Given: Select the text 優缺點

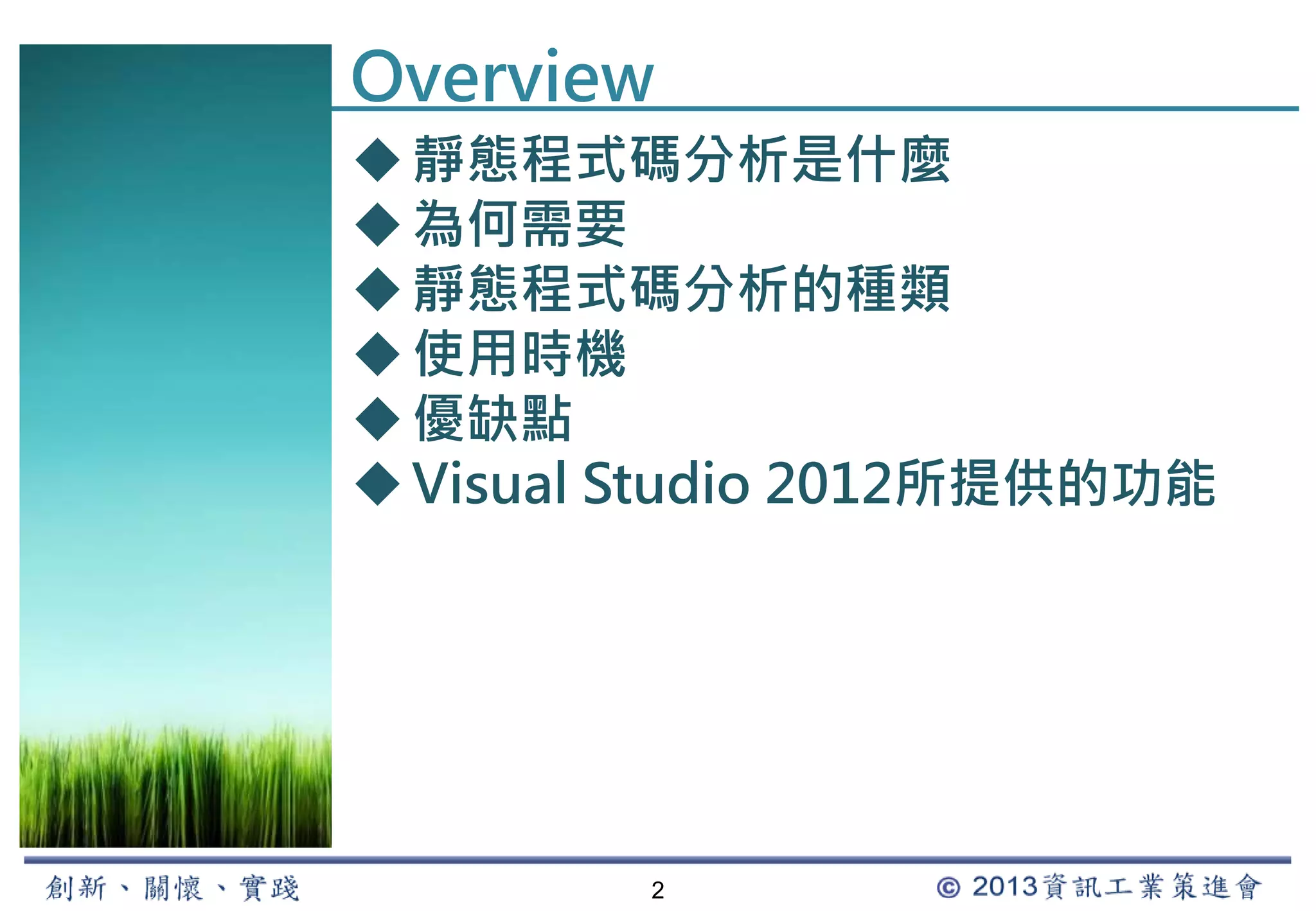Looking at the screenshot, I should click(493, 419).
